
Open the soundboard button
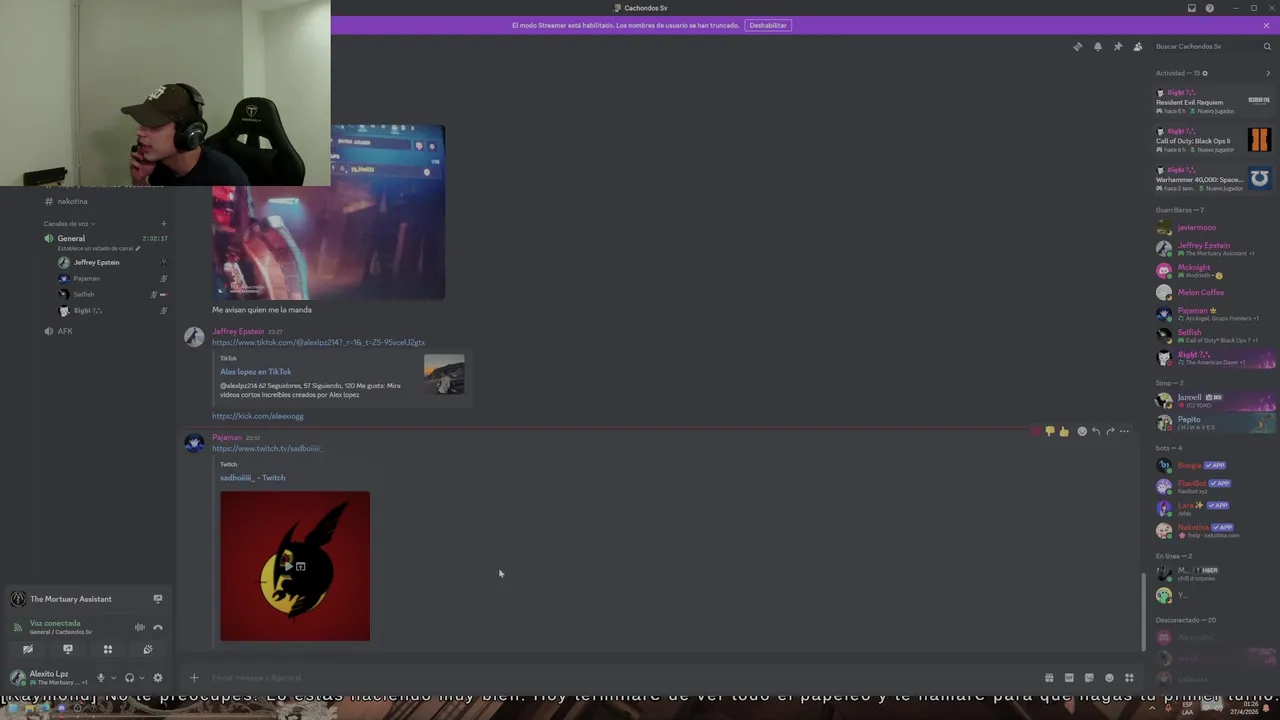click(148, 649)
